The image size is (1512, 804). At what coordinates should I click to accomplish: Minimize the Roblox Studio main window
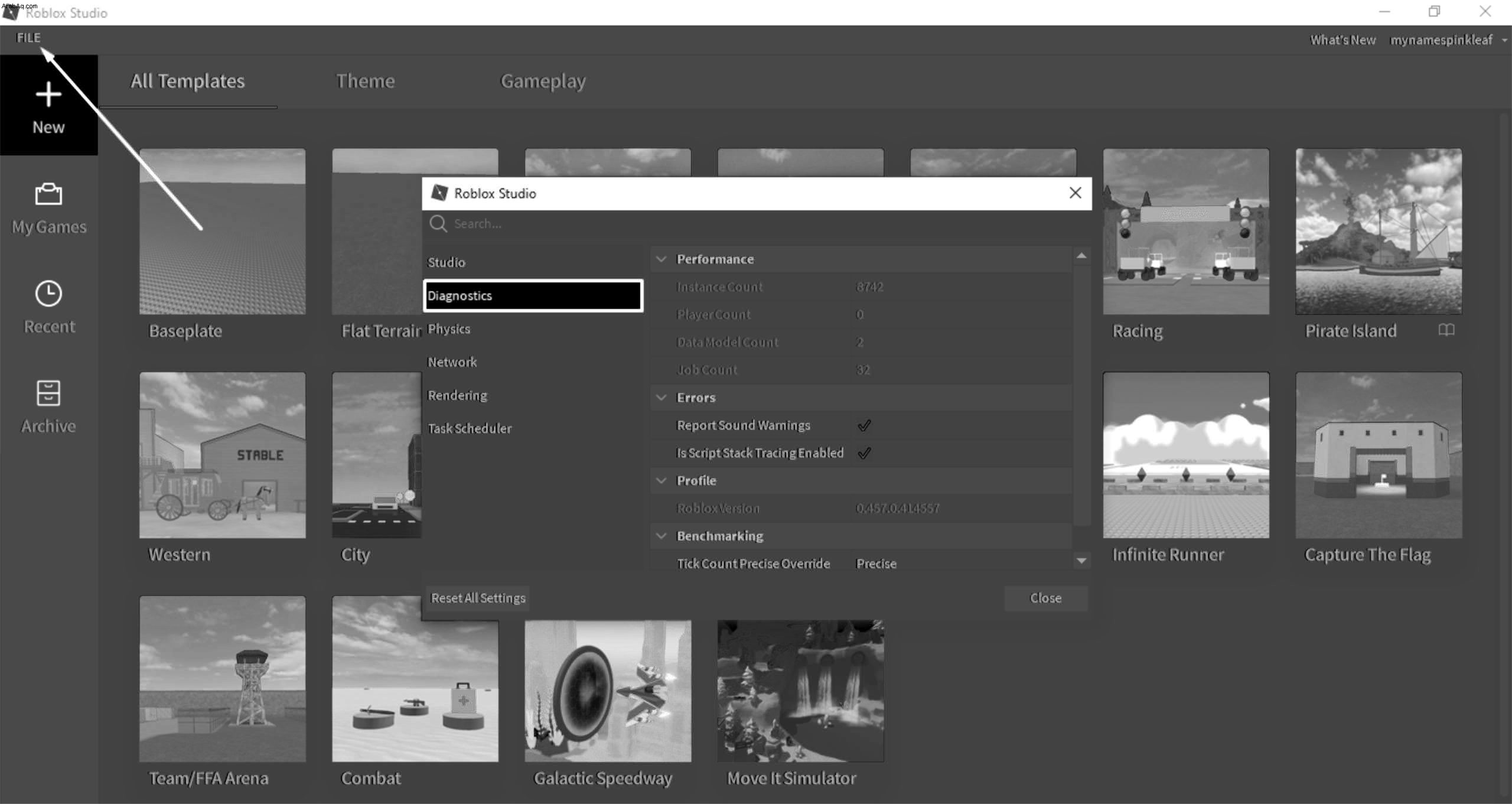point(1385,12)
